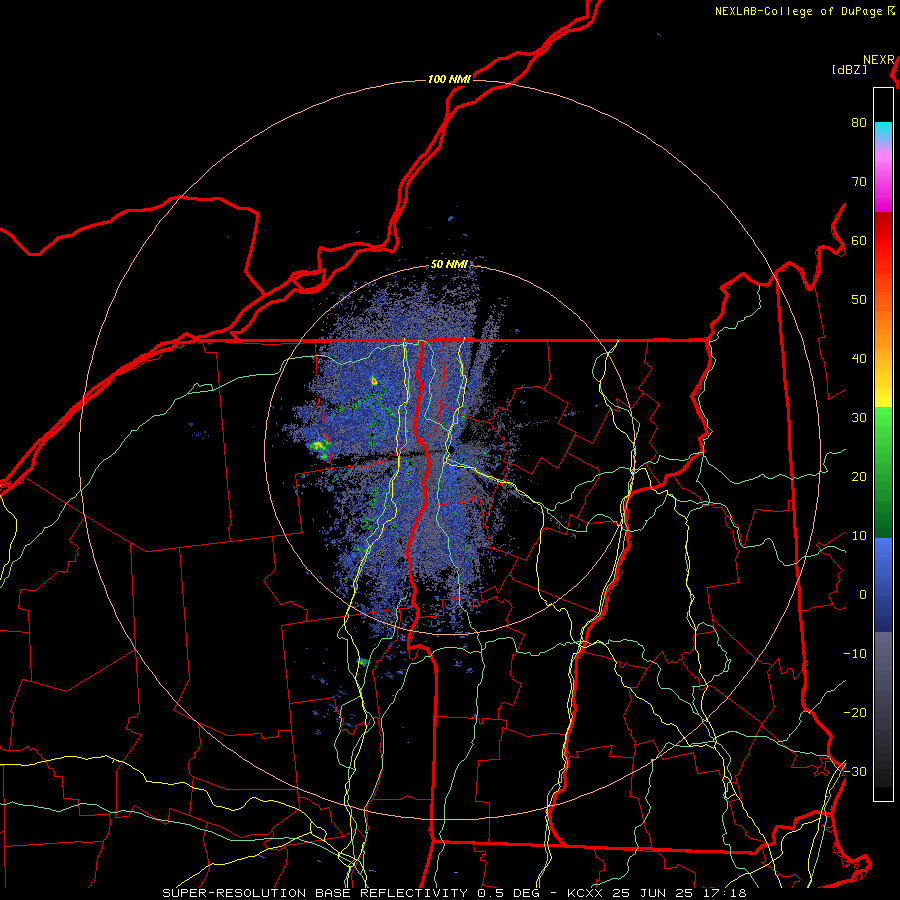The image size is (900, 900).
Task: Click the red-core storm cell north of radar
Action: [x=374, y=380]
